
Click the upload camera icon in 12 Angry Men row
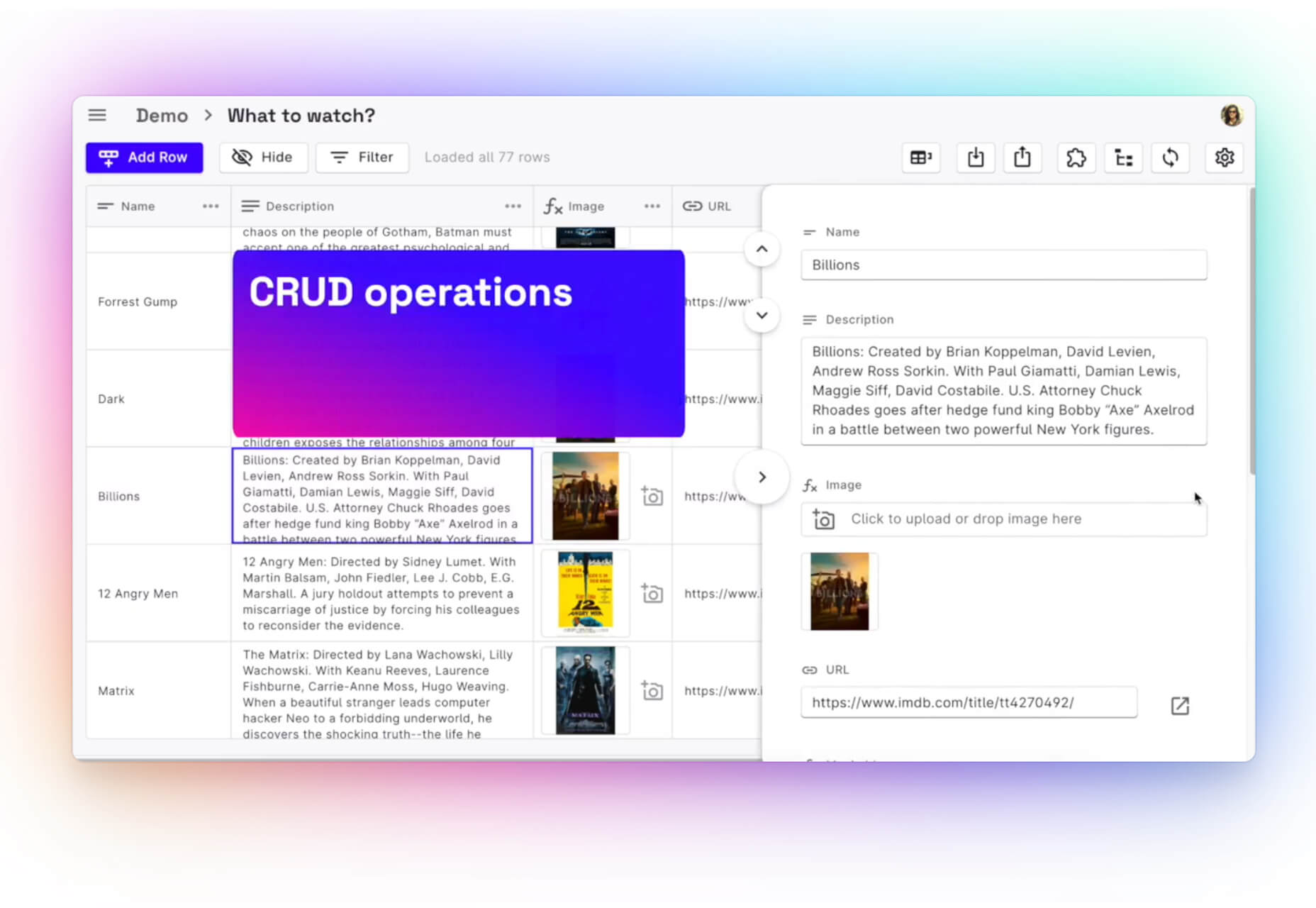[x=652, y=593]
